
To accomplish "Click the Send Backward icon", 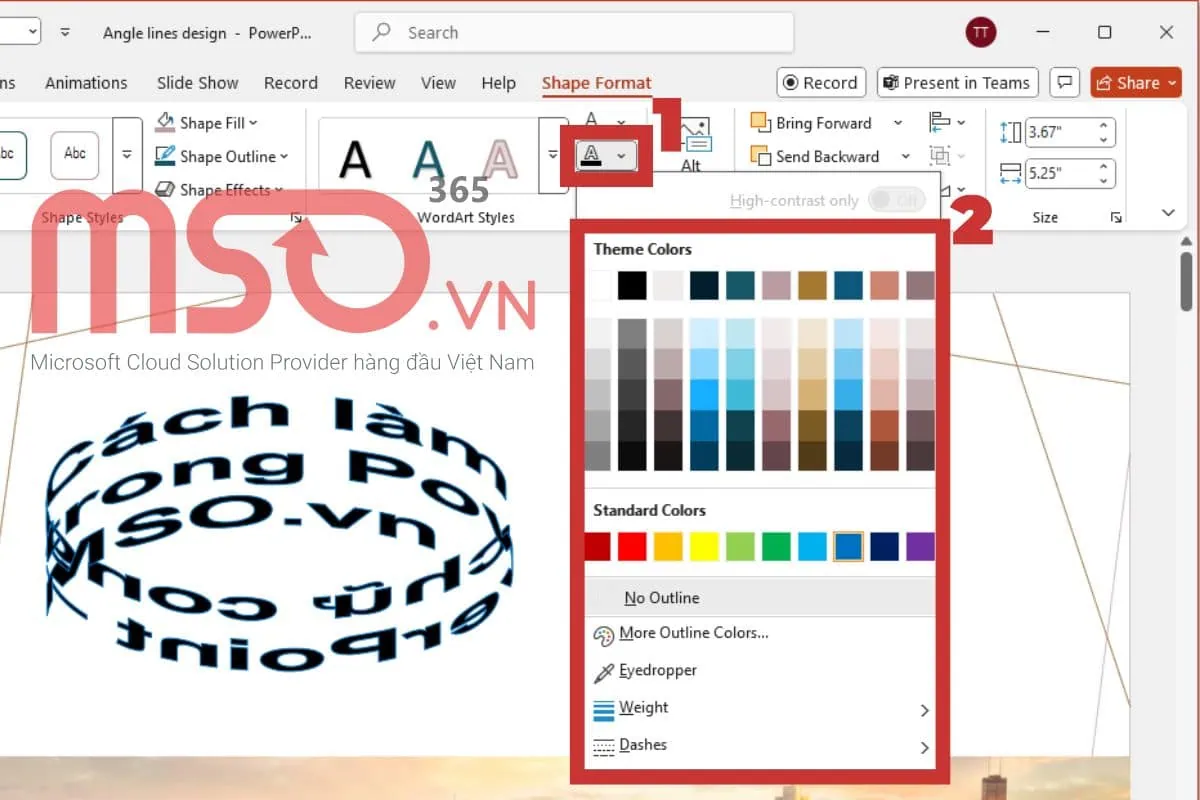I will point(760,156).
